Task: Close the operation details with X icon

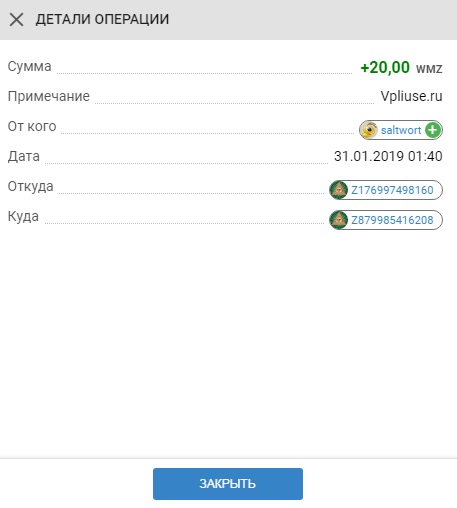Action: [16, 19]
